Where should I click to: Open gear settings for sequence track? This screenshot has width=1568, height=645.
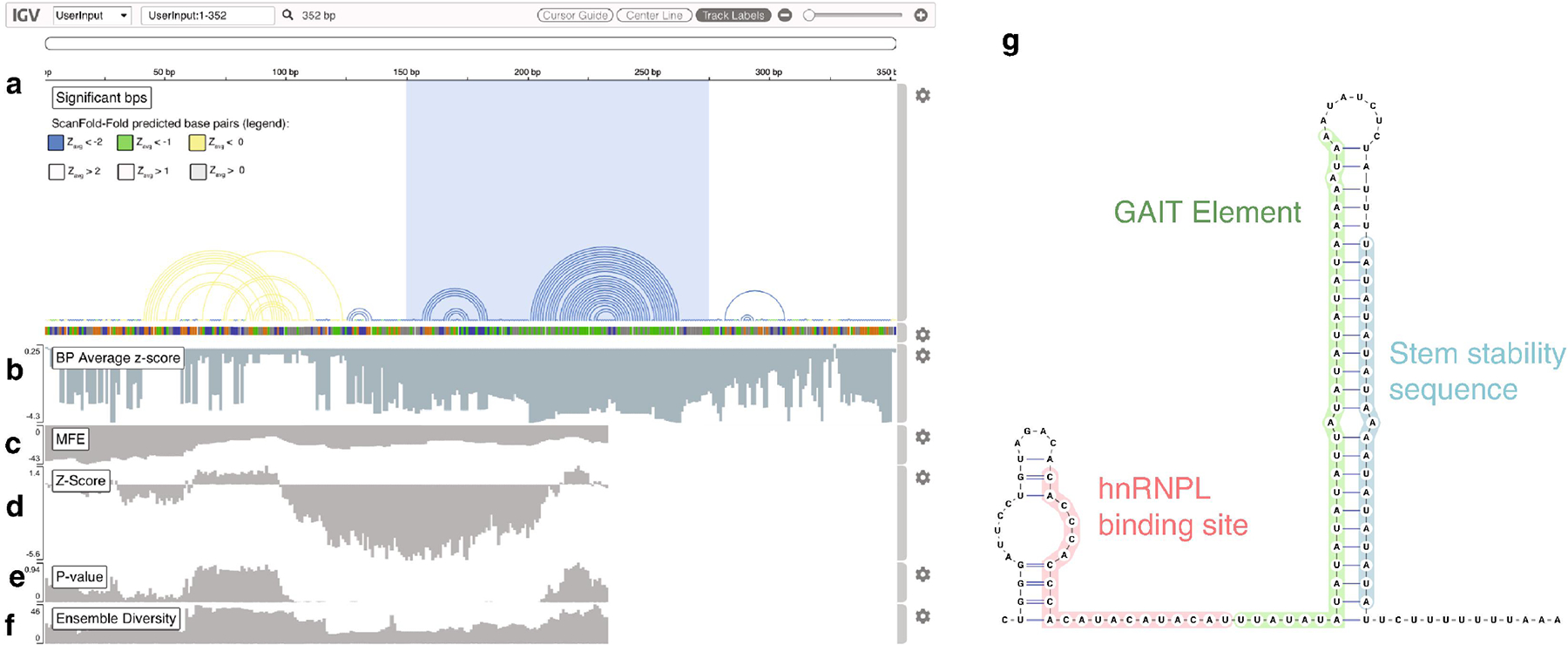tap(923, 335)
